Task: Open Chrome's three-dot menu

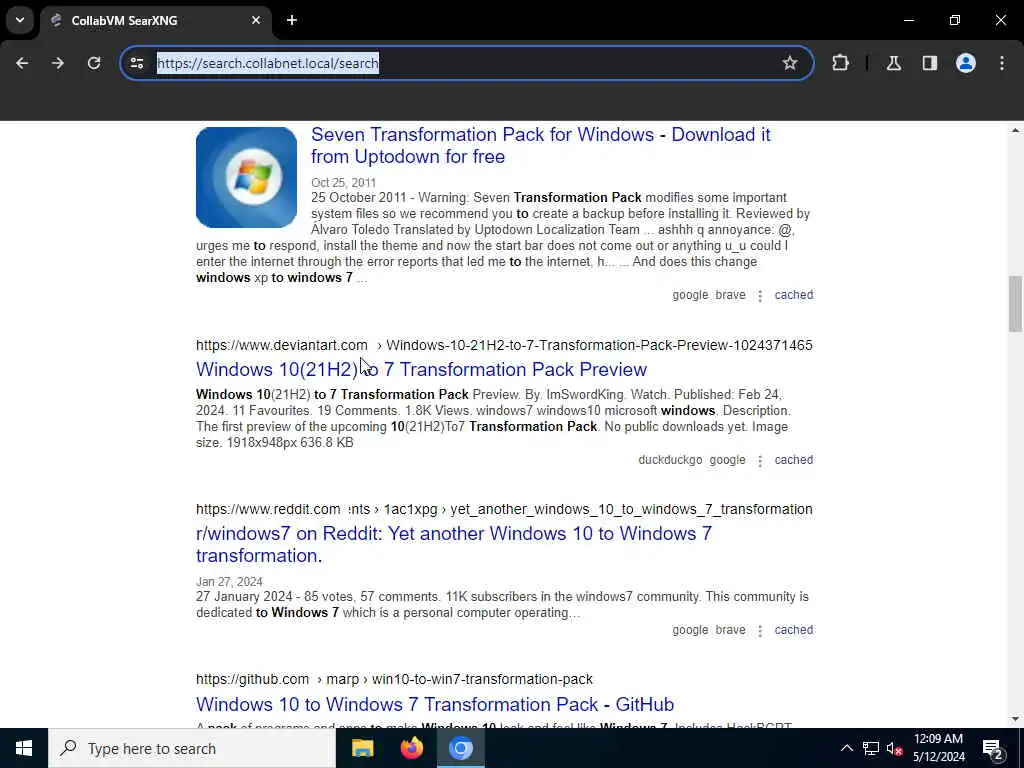Action: 1002,63
